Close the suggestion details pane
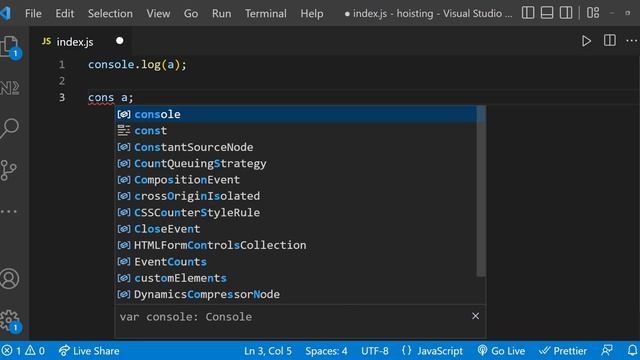 point(476,316)
